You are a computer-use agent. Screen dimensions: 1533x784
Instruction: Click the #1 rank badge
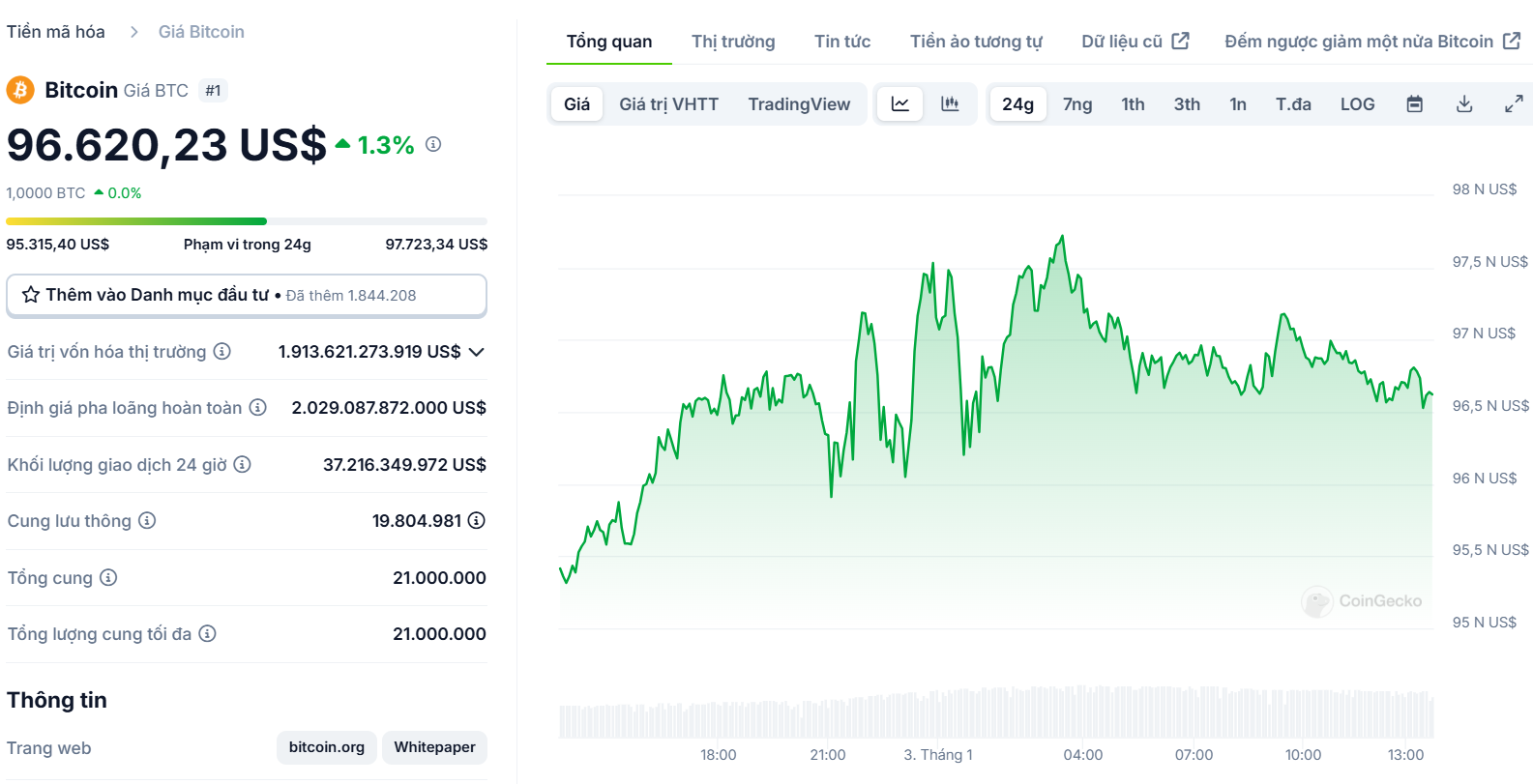click(213, 90)
